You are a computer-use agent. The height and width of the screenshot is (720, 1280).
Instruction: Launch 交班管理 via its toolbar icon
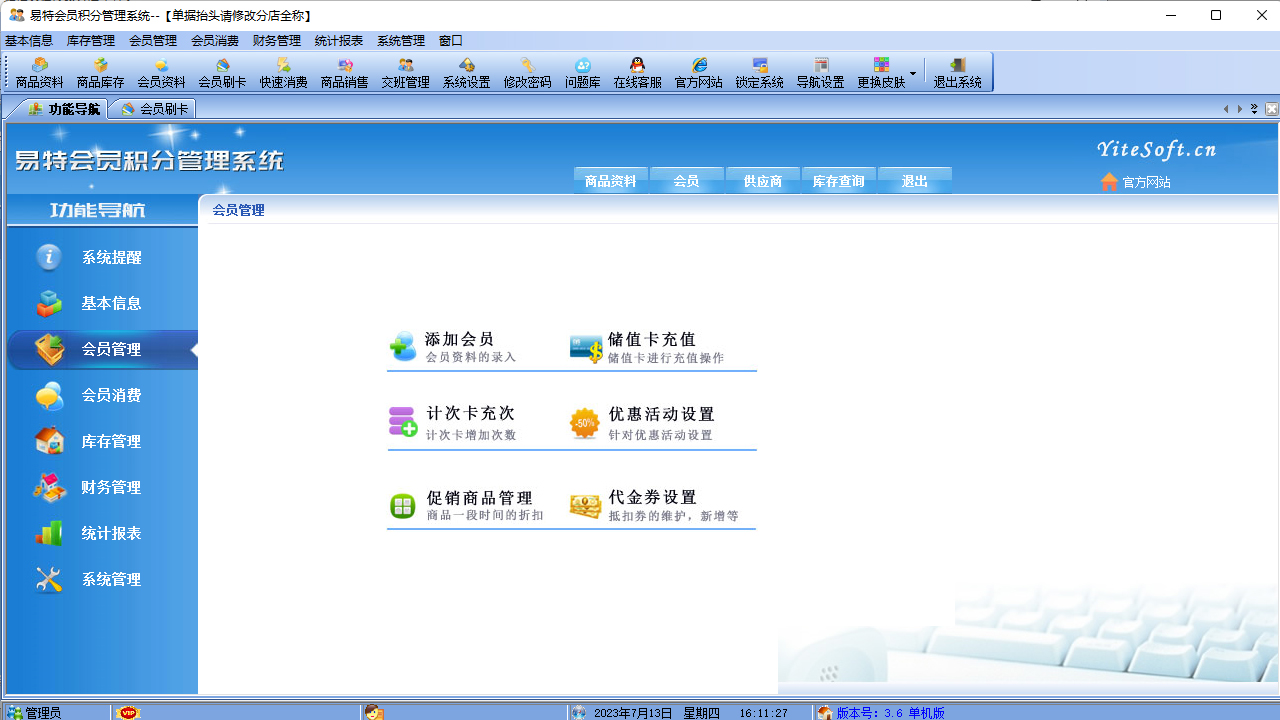(405, 72)
